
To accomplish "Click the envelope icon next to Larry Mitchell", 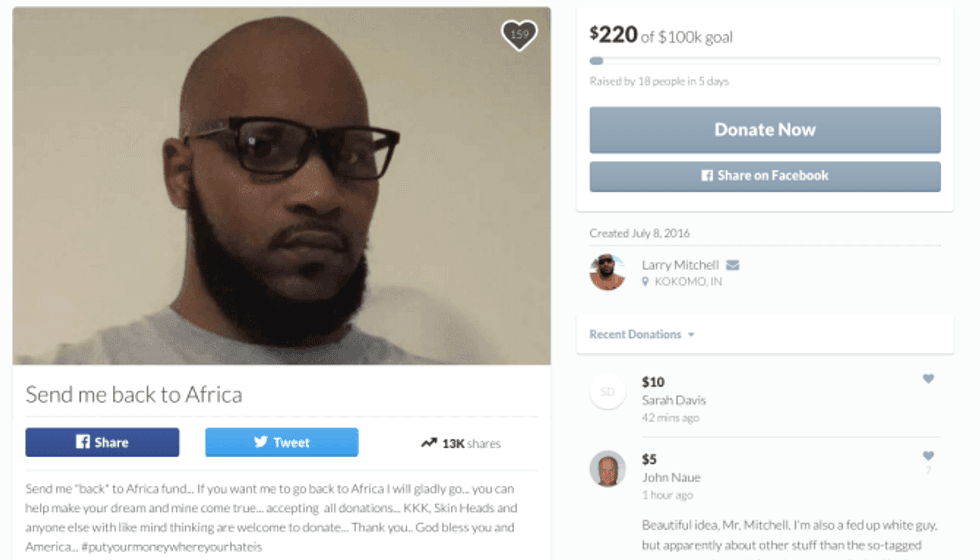I will (x=732, y=265).
